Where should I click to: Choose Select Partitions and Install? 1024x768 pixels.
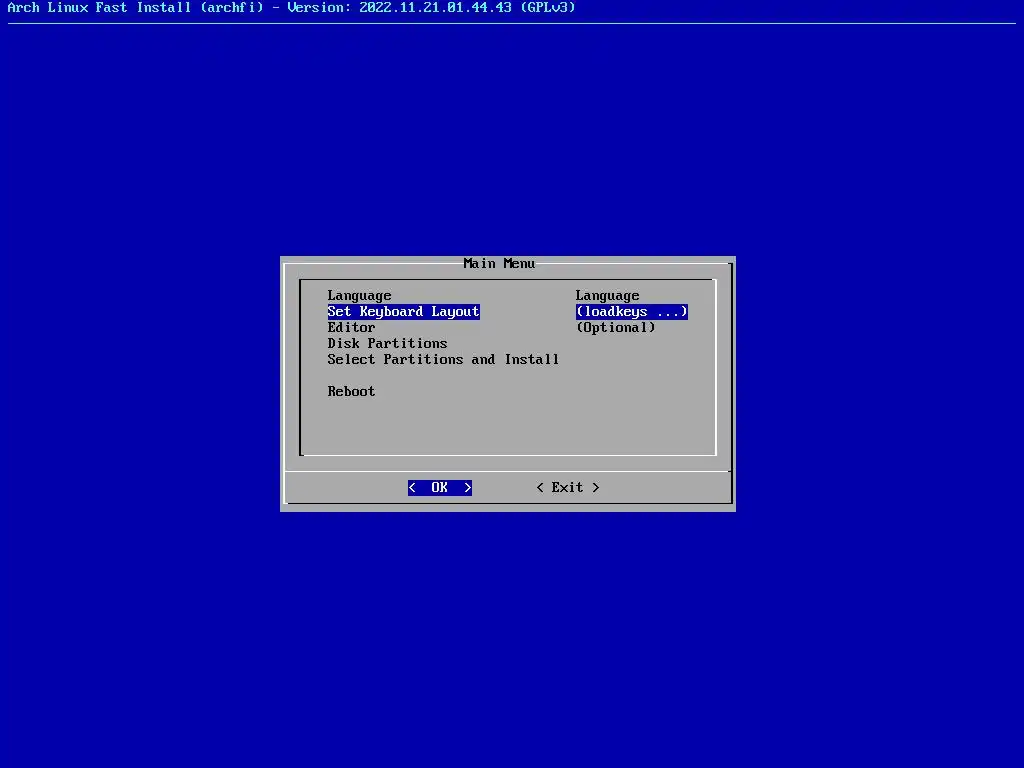[443, 360]
